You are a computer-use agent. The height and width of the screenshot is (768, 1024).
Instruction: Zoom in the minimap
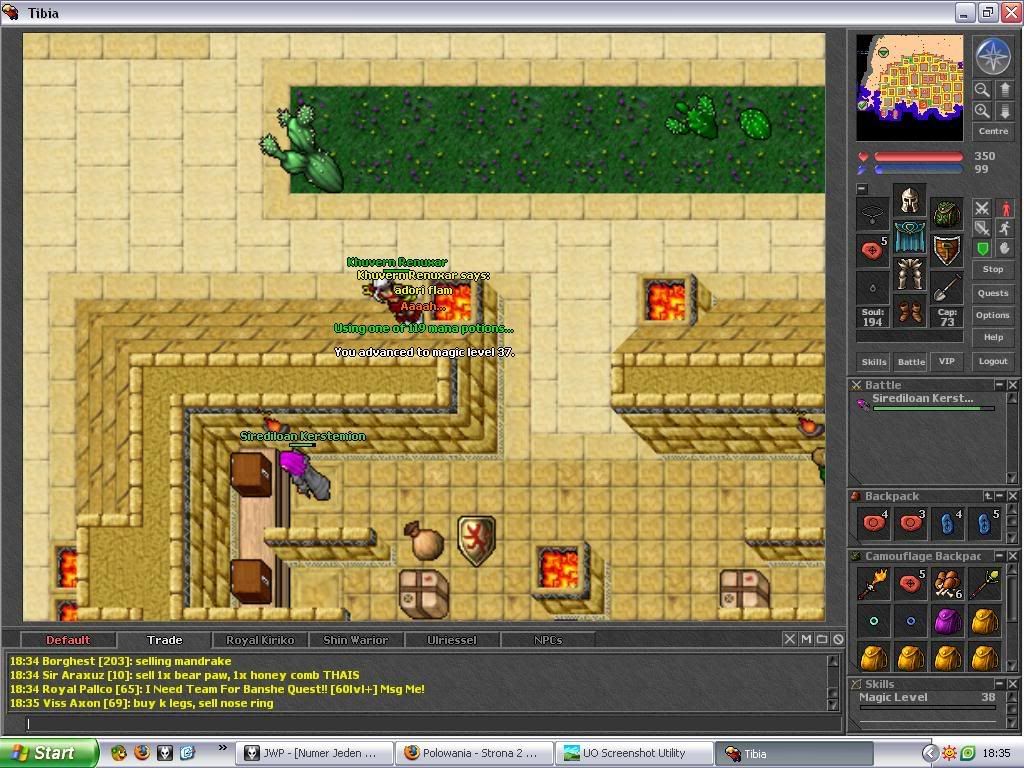pos(982,111)
